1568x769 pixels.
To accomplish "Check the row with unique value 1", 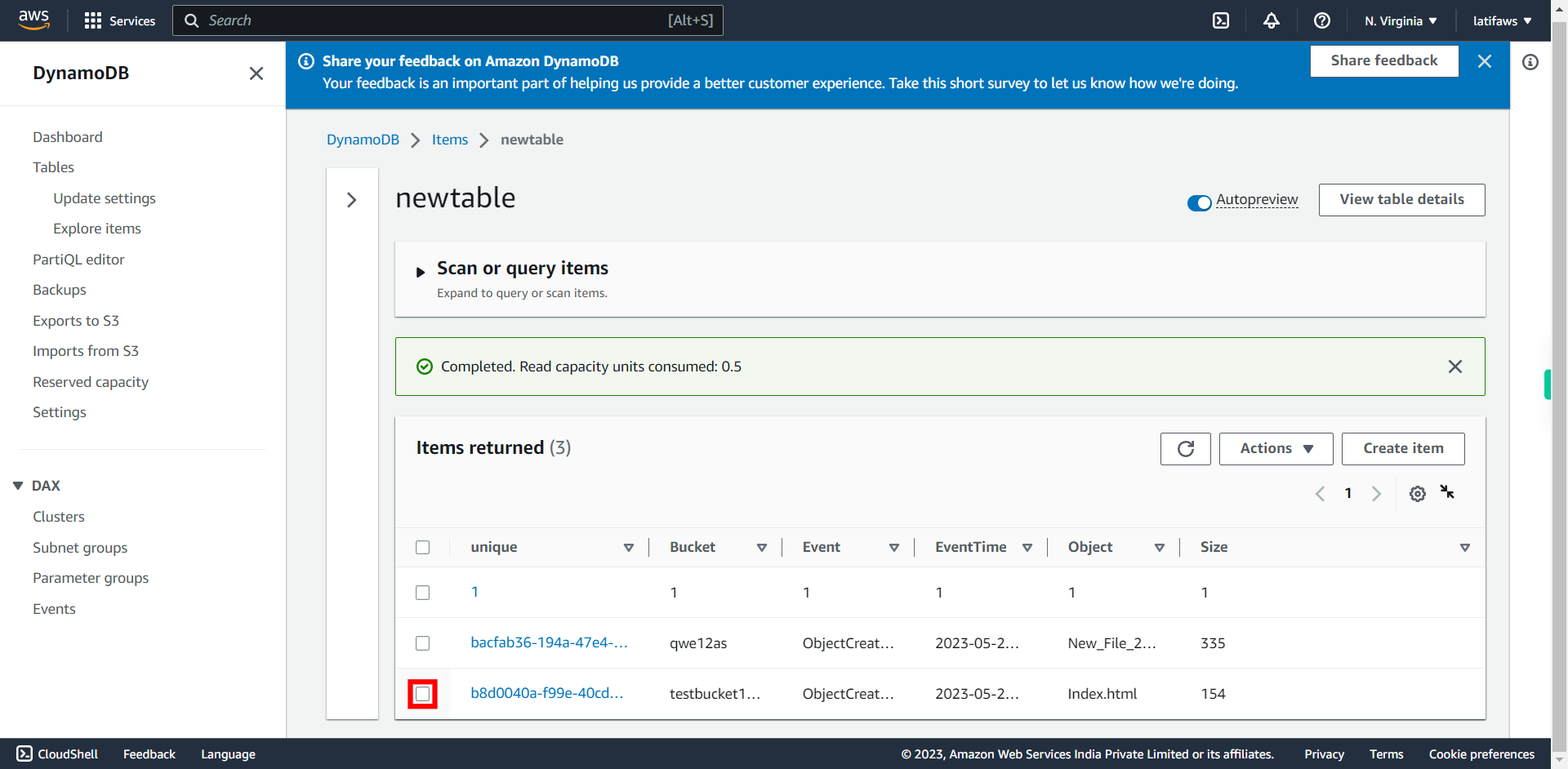I will pyautogui.click(x=422, y=593).
